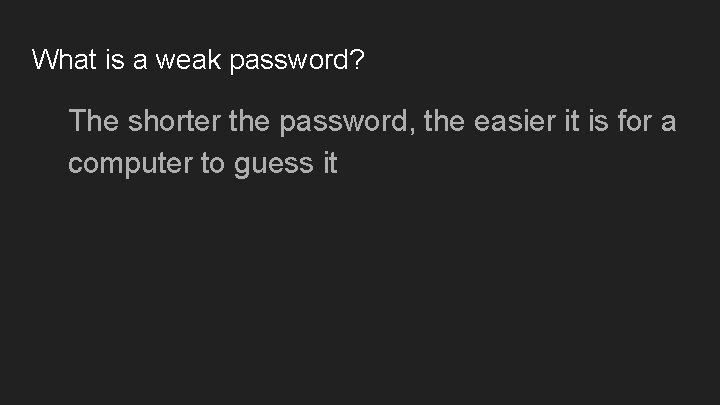This screenshot has width=720, height=405.
Task: Click the final word 'it' after 'guess'
Action: (x=330, y=163)
